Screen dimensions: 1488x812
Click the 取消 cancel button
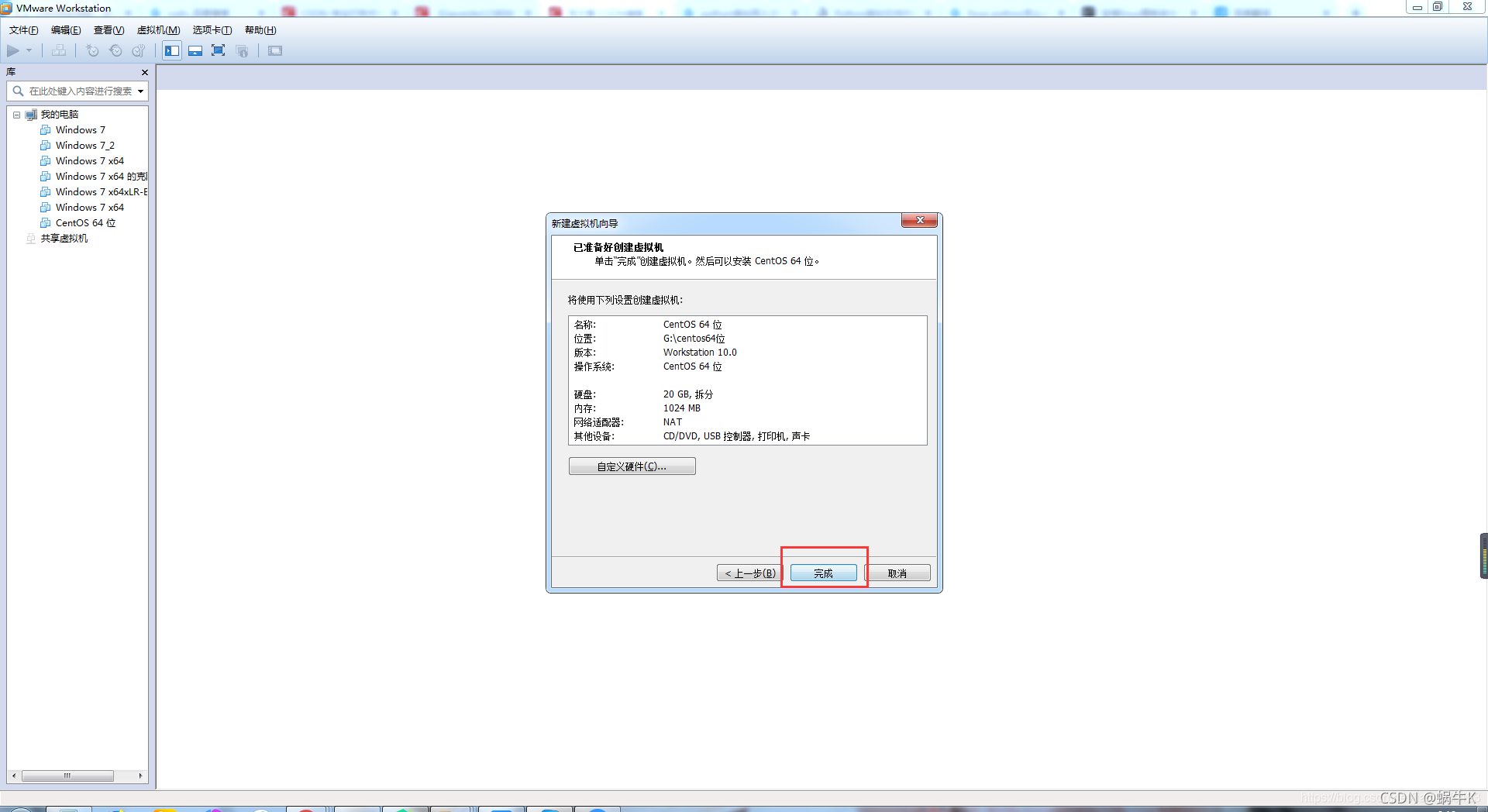click(897, 573)
